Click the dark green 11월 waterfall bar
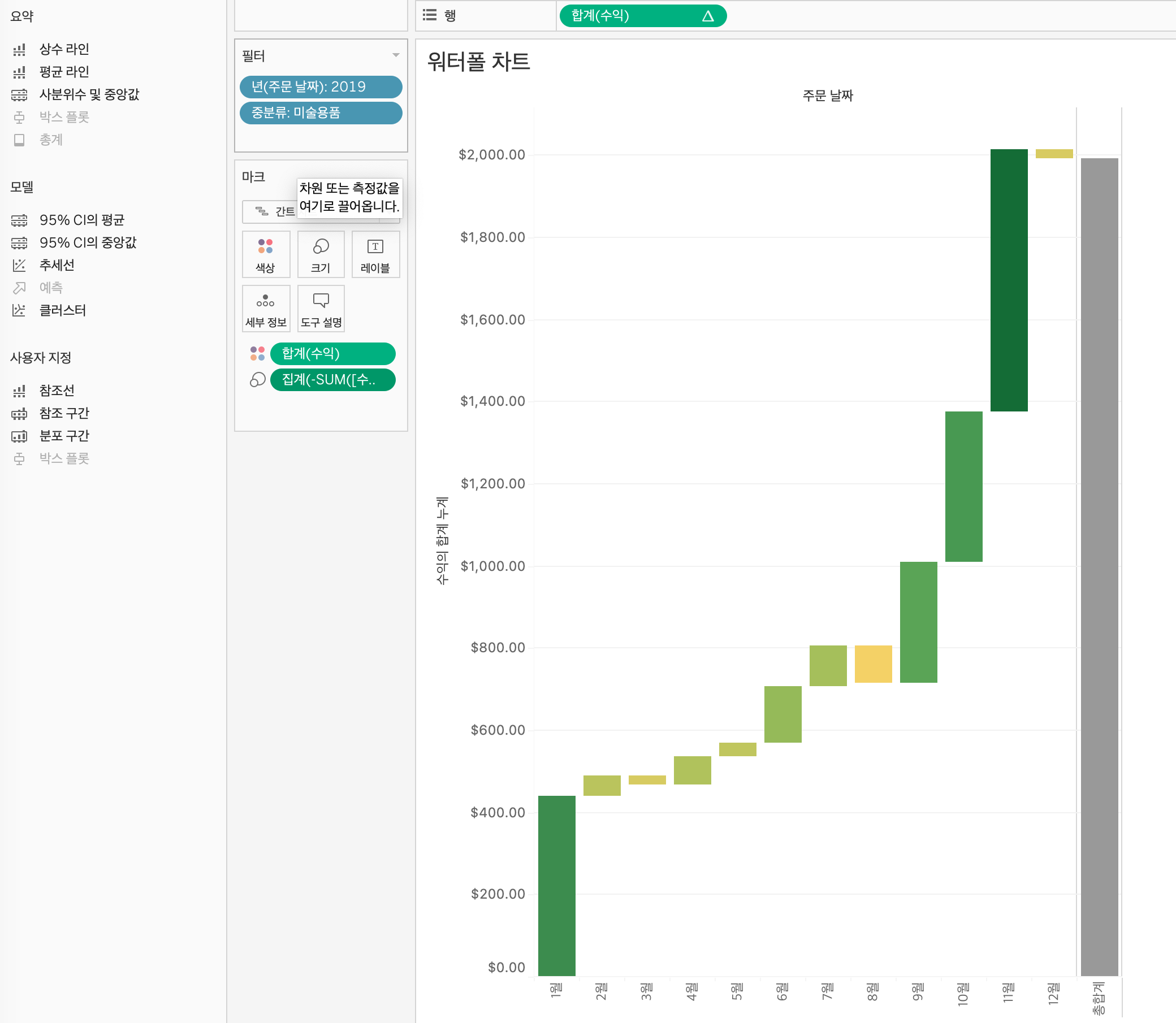Screen dimensions: 1176x1023 (x=1008, y=280)
